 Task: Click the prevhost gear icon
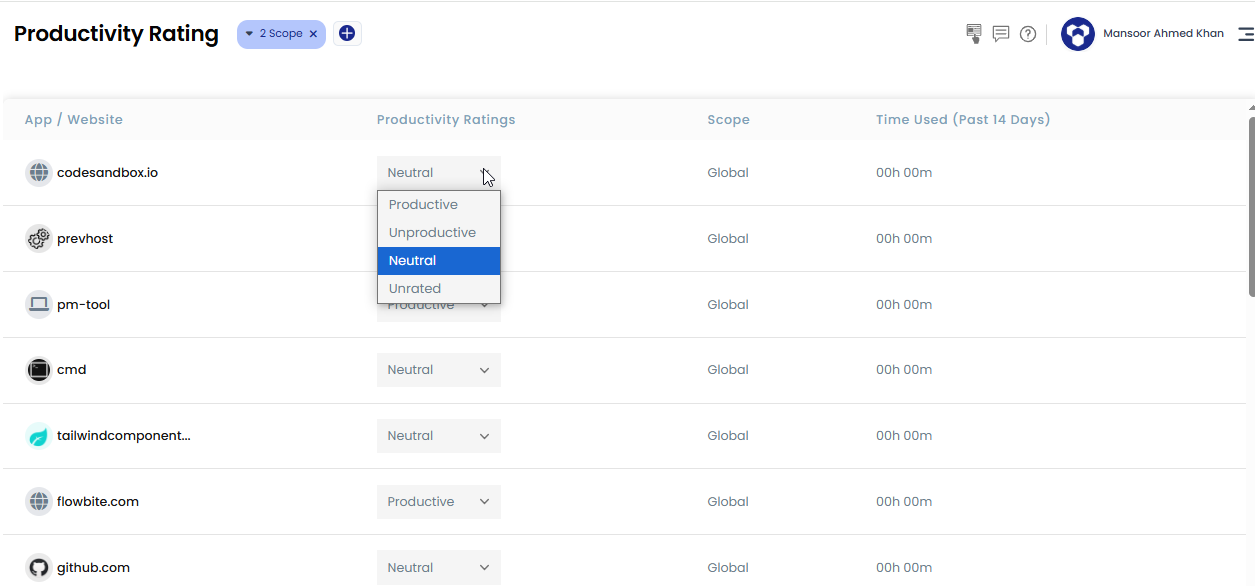click(38, 238)
